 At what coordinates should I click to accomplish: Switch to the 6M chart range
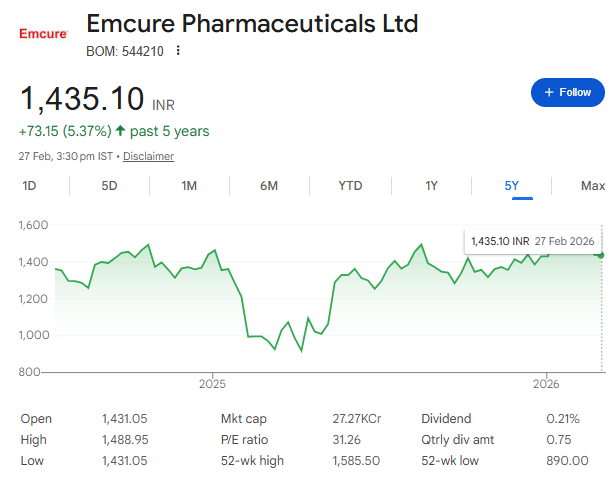(269, 185)
